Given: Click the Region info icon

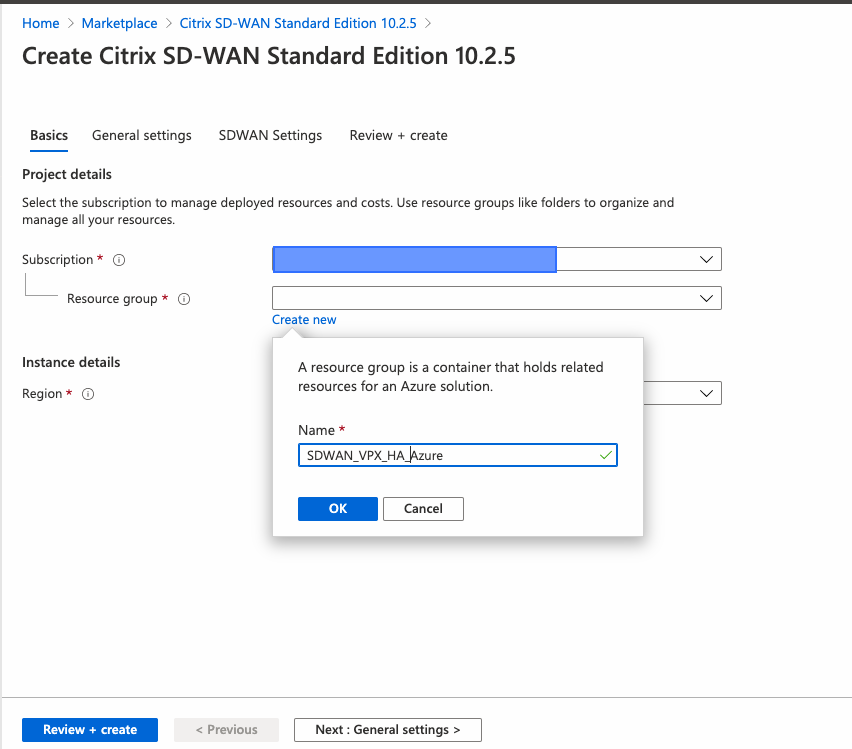Looking at the screenshot, I should 88,394.
